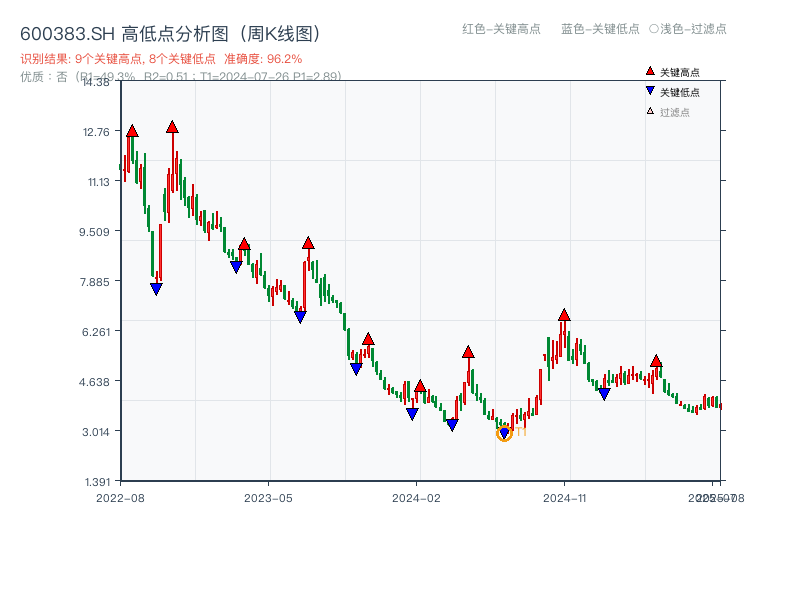The image size is (800, 600).
Task: Click the red triangle near the 2024-11 rebound high
Action: click(x=565, y=315)
